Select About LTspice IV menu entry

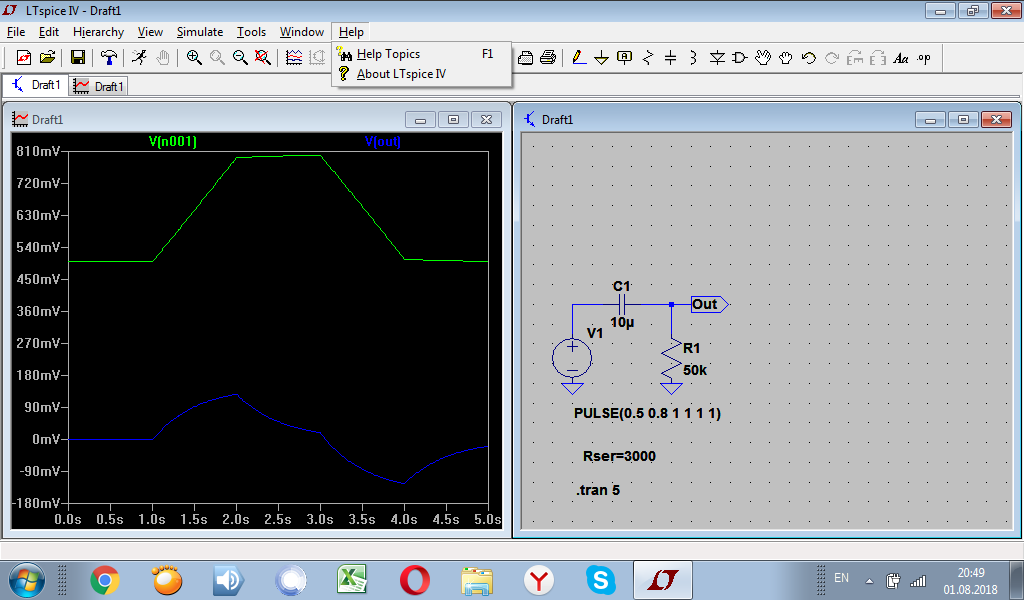click(x=401, y=74)
